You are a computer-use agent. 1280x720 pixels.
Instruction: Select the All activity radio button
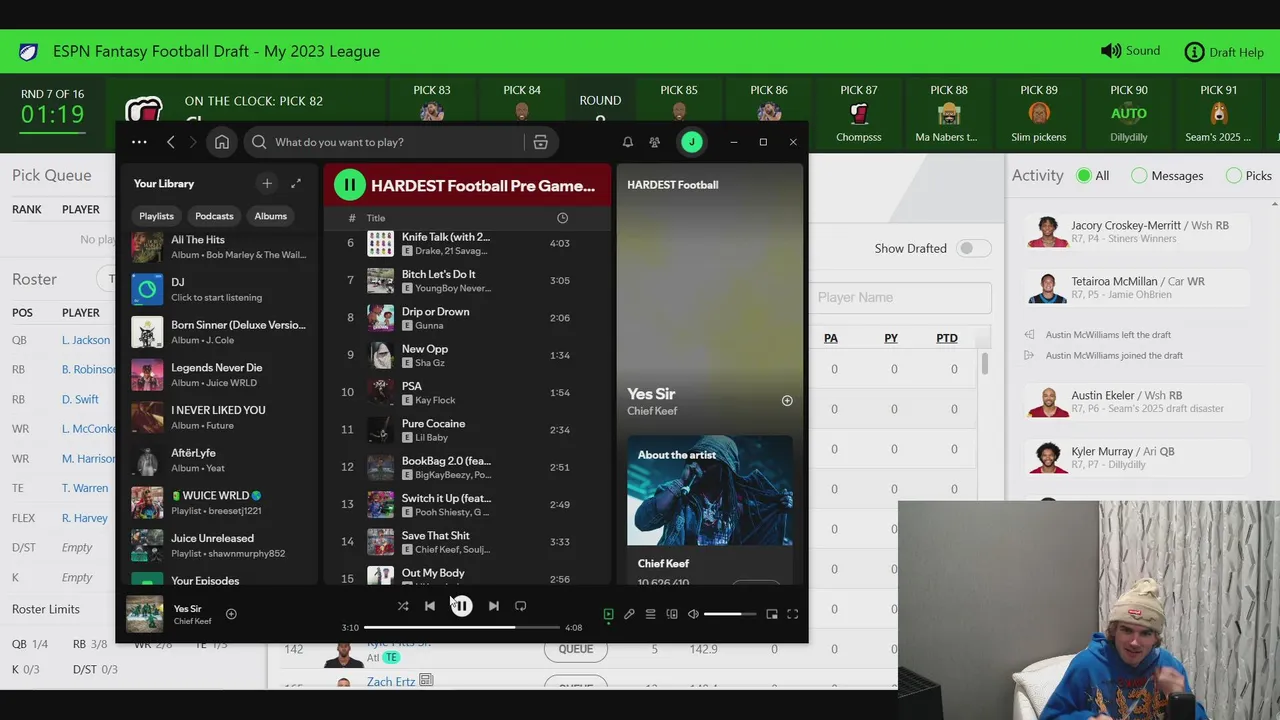(x=1084, y=176)
